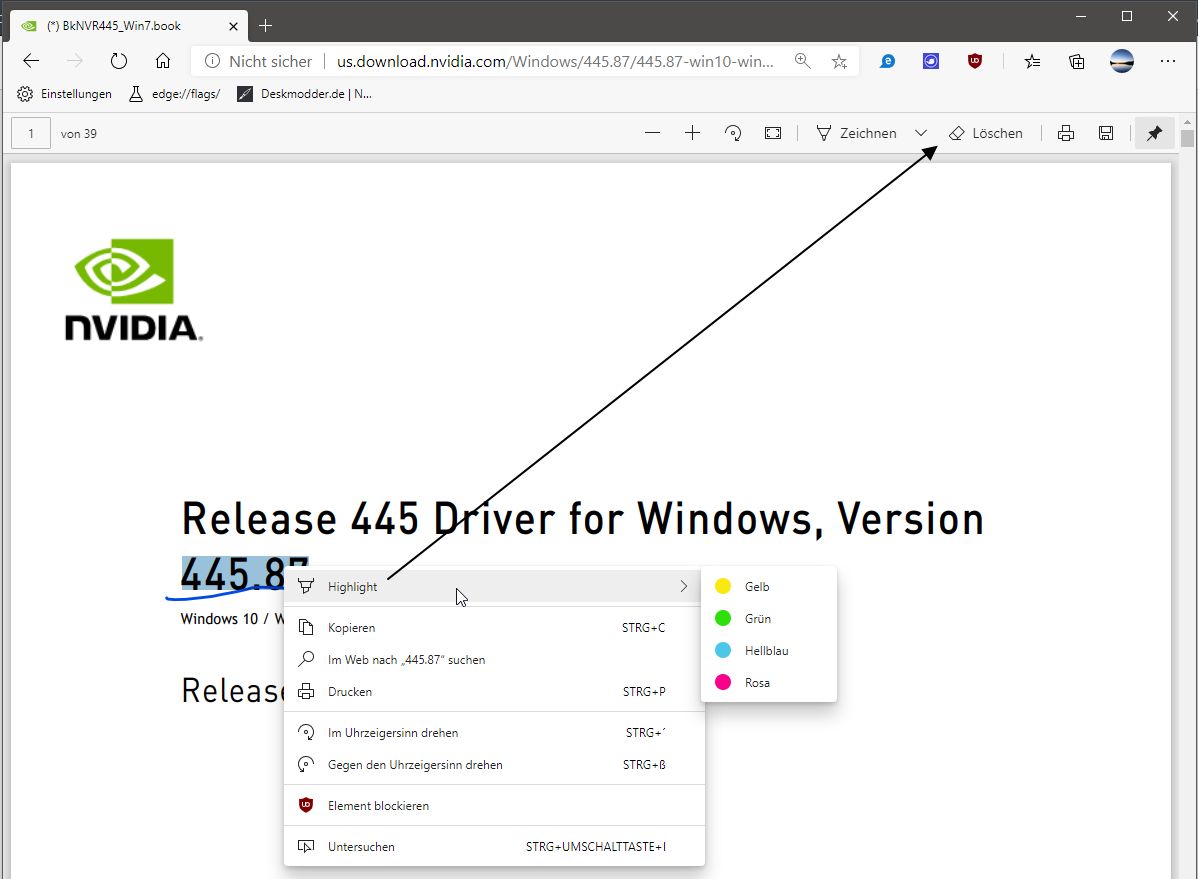
Task: Click the fit to page icon
Action: pos(773,133)
